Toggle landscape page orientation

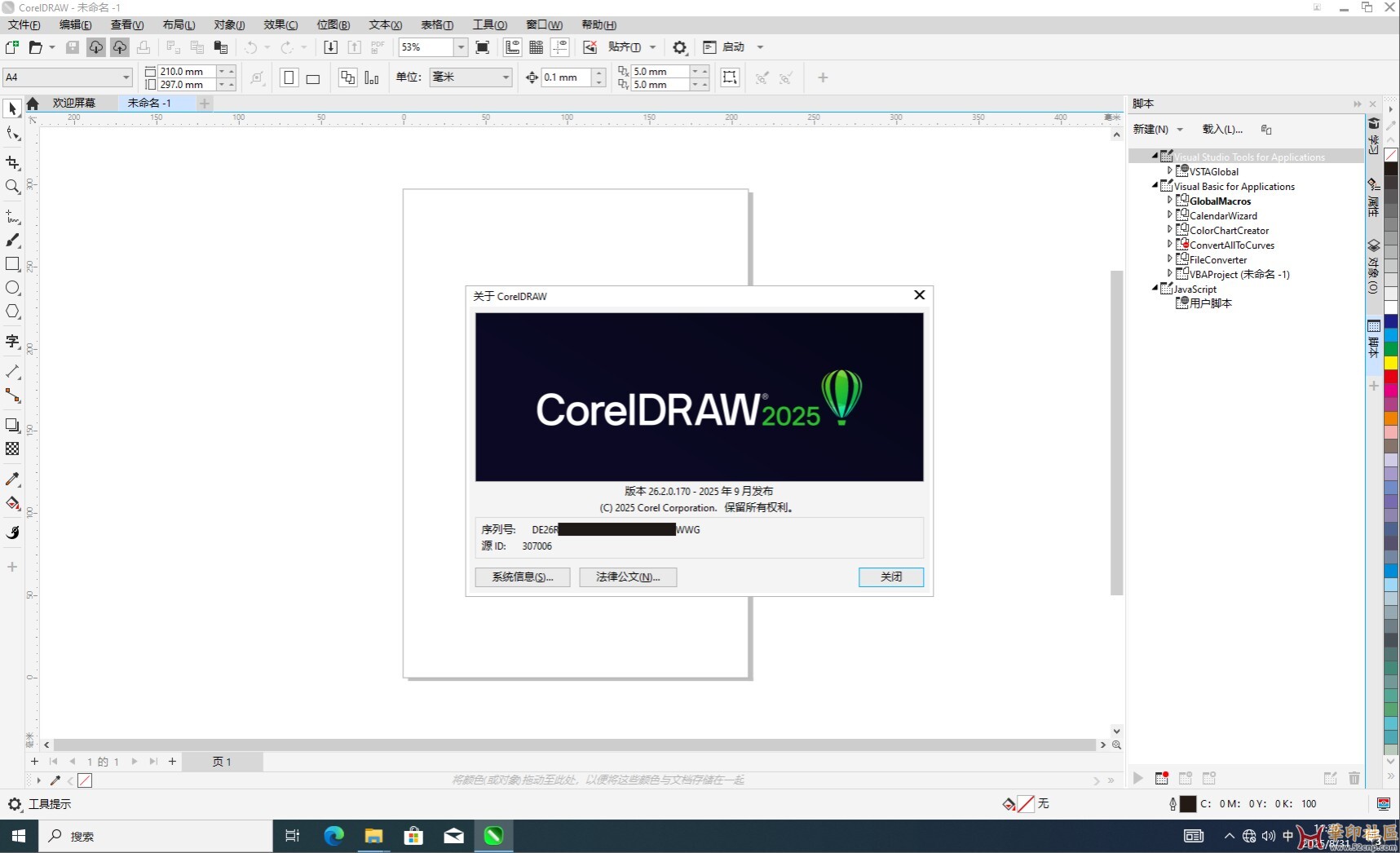pyautogui.click(x=313, y=78)
